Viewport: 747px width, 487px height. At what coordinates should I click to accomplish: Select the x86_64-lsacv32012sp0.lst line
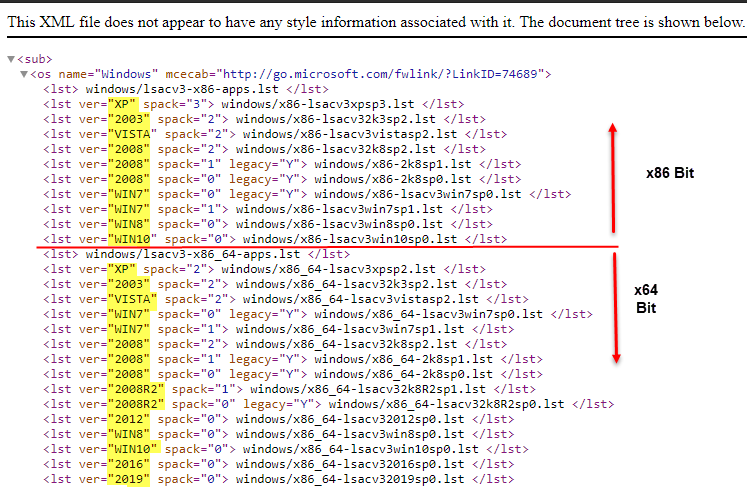(279, 419)
